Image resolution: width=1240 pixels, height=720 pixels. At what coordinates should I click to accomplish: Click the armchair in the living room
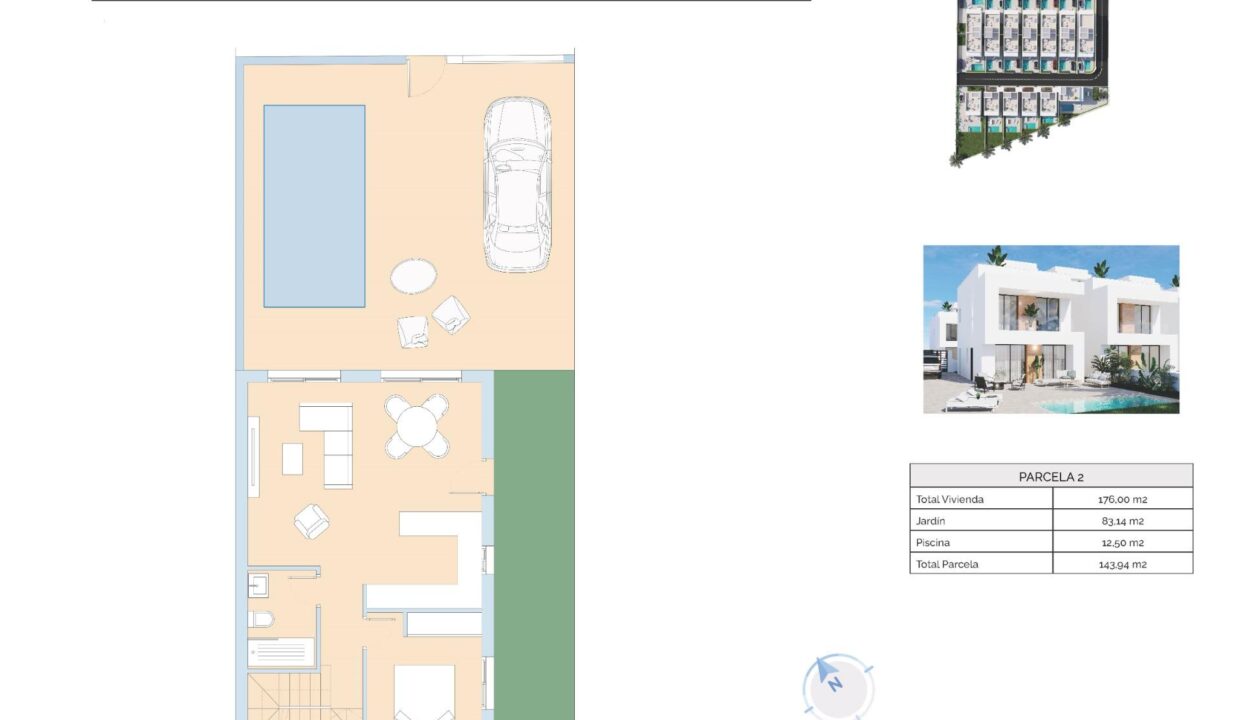[312, 521]
